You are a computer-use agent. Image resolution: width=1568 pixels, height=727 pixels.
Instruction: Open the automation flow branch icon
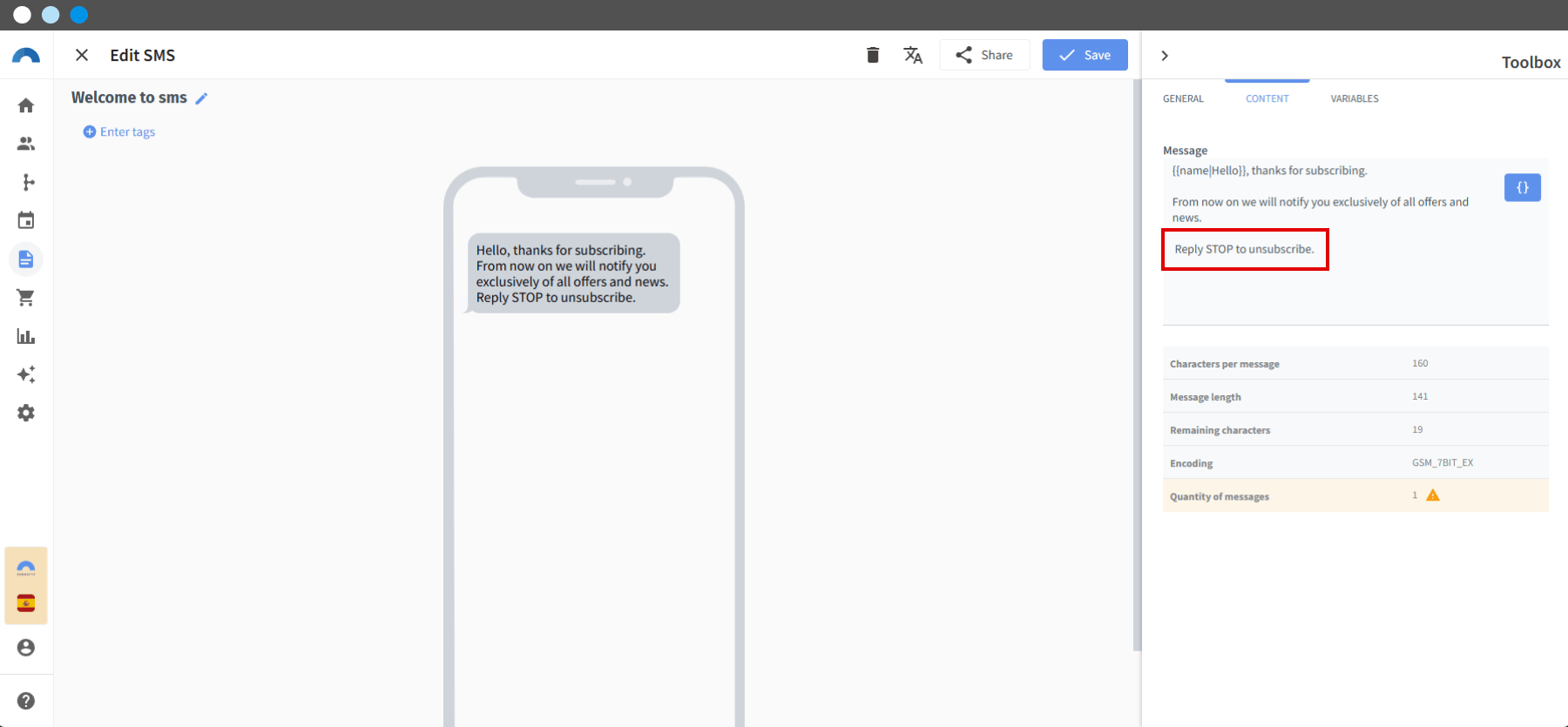[x=26, y=182]
